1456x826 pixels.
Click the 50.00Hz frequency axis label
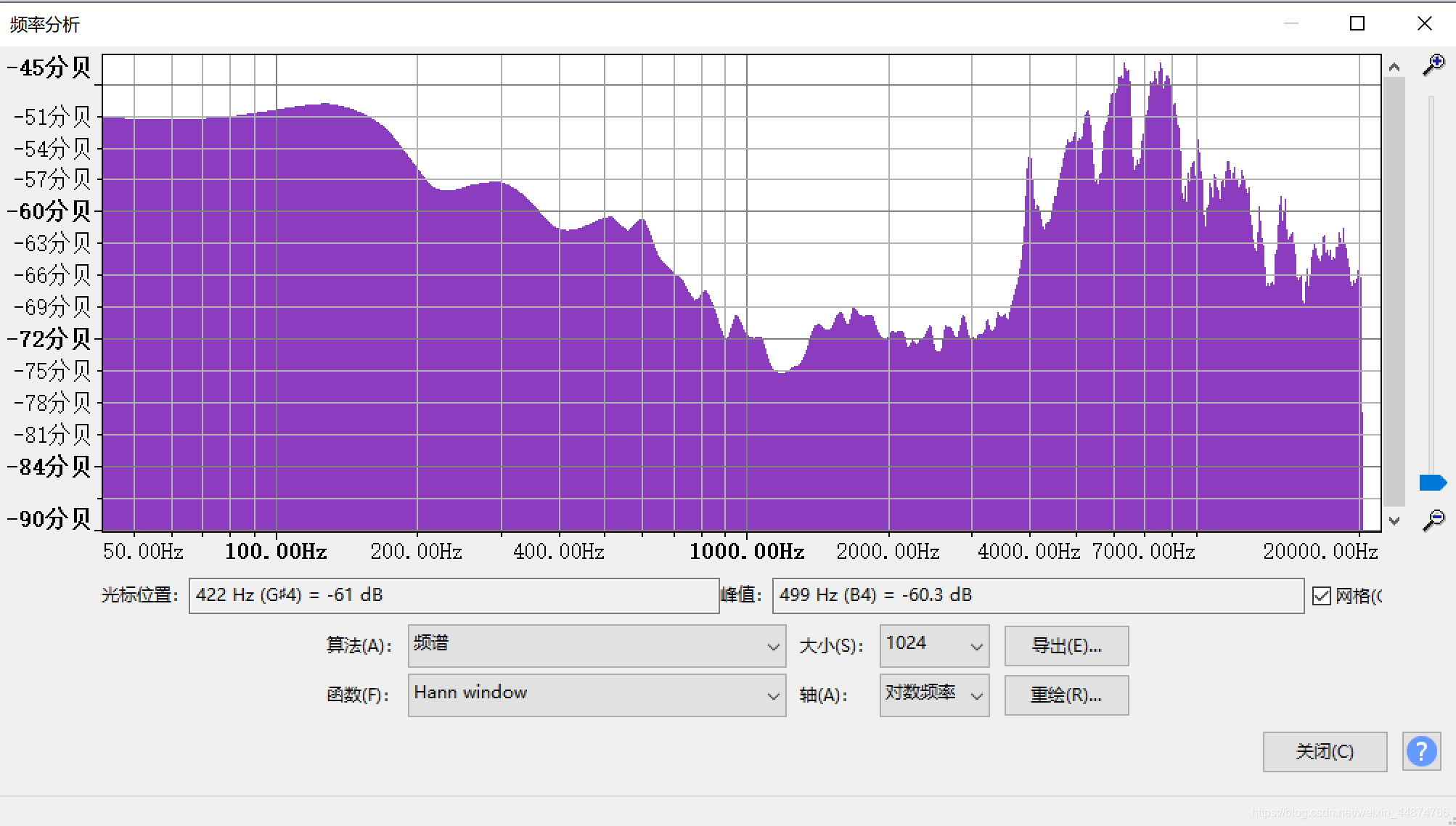pyautogui.click(x=143, y=552)
